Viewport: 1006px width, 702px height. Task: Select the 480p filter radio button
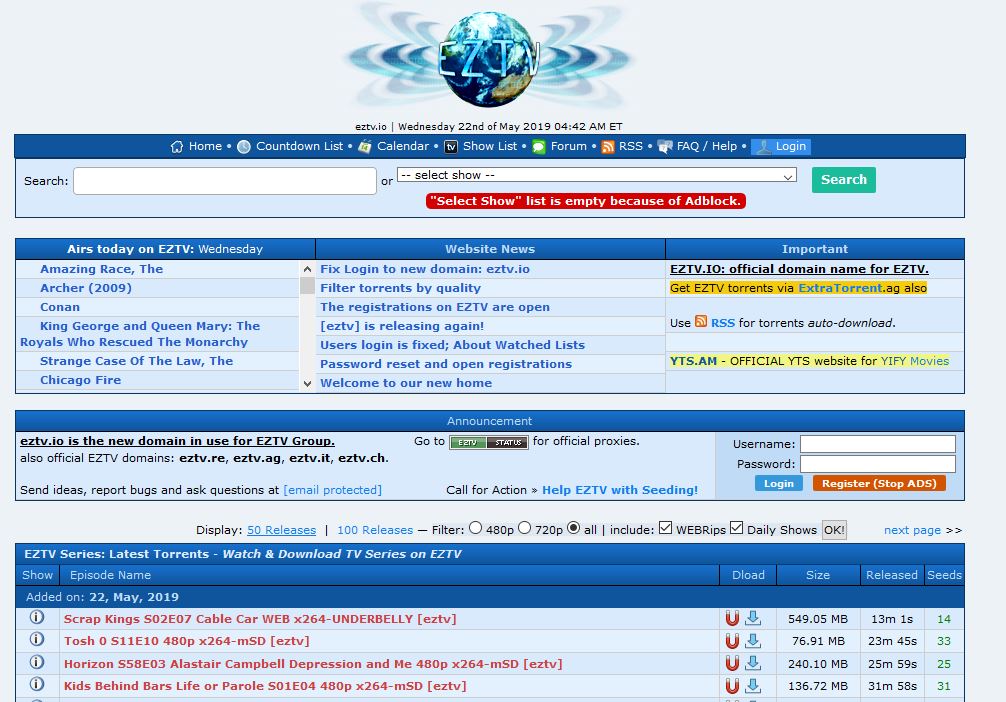point(475,528)
